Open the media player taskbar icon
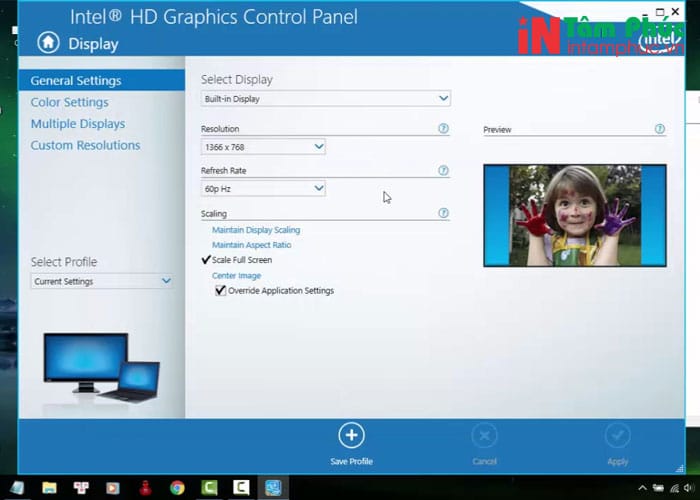This screenshot has height=500, width=700. (113, 488)
